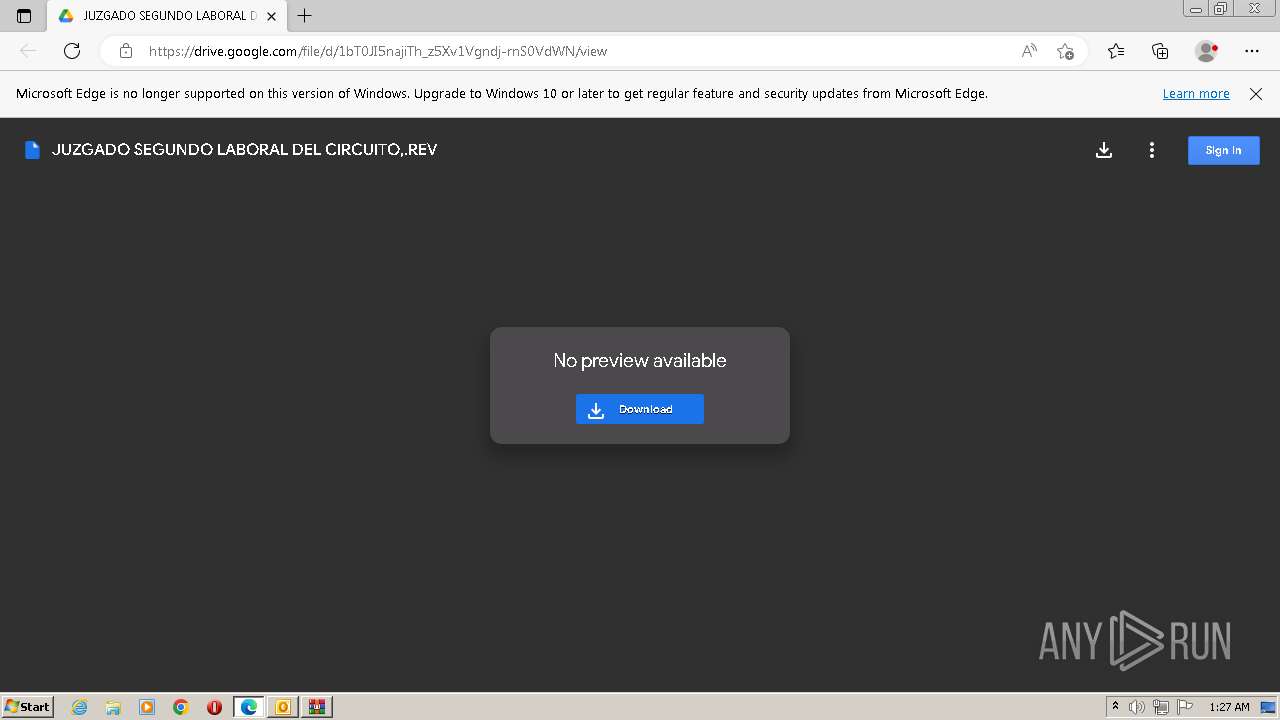Dismiss the Edge unsupported notification bar

1256,94
